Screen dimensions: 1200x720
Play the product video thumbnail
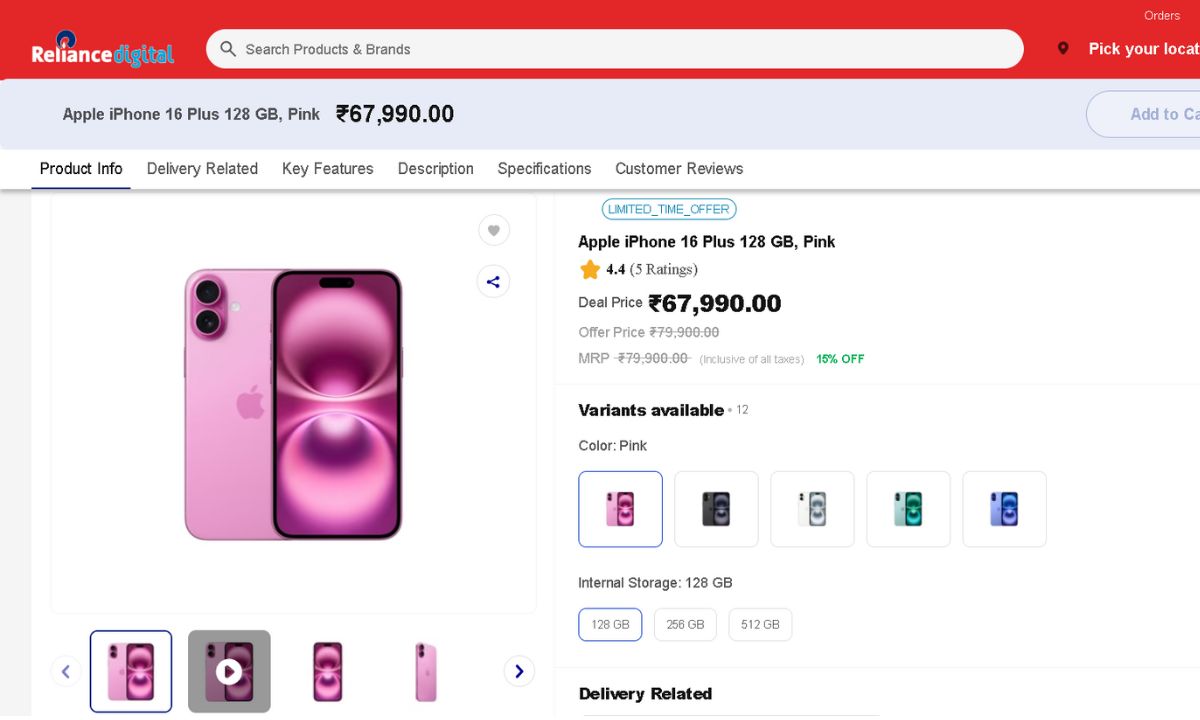pos(229,671)
